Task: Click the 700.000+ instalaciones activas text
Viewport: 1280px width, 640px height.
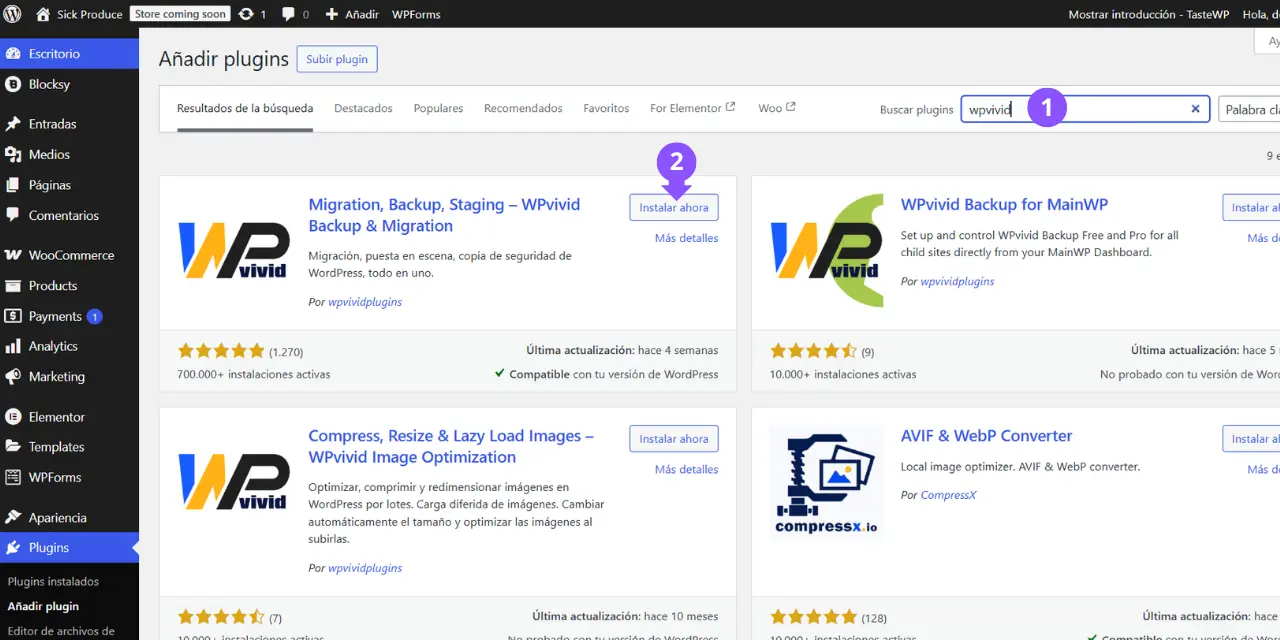Action: (x=254, y=374)
